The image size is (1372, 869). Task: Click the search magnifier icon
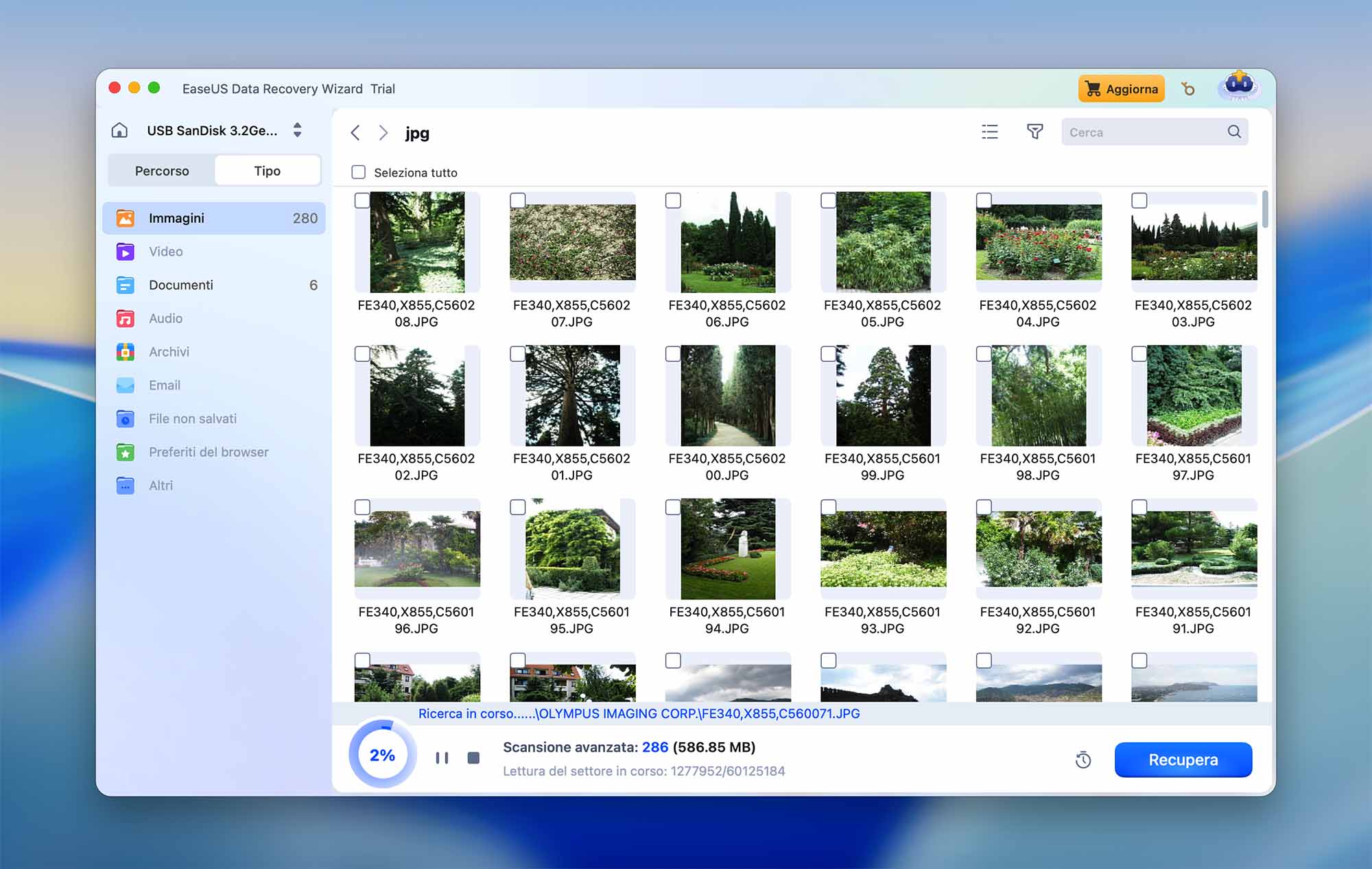click(1234, 132)
